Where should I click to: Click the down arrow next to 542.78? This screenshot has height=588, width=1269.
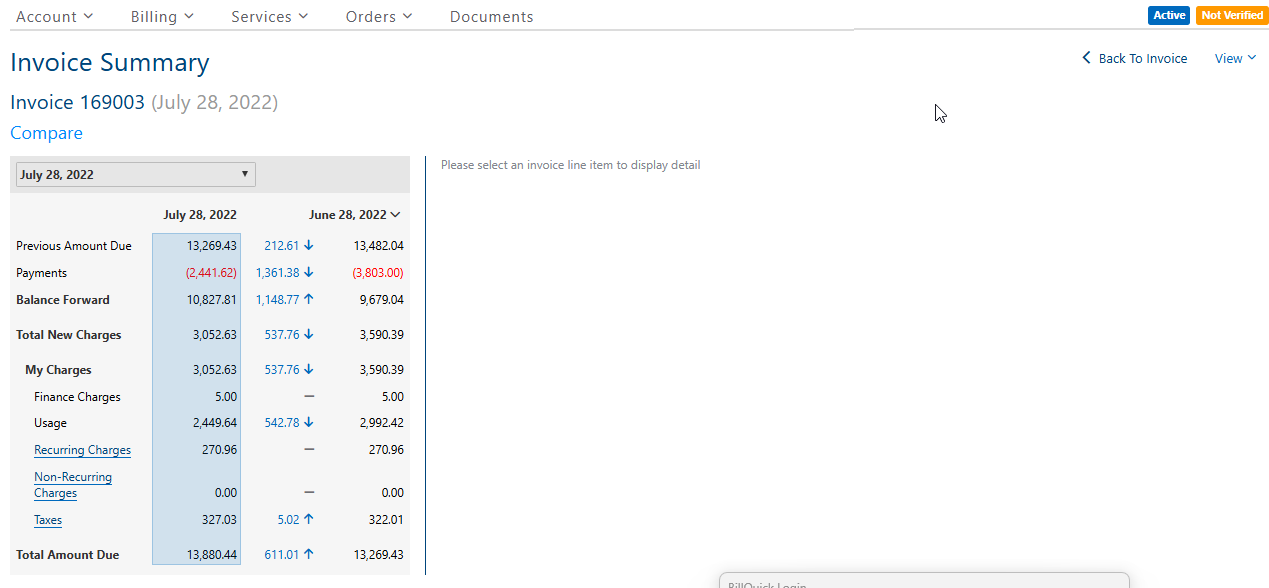pos(309,422)
